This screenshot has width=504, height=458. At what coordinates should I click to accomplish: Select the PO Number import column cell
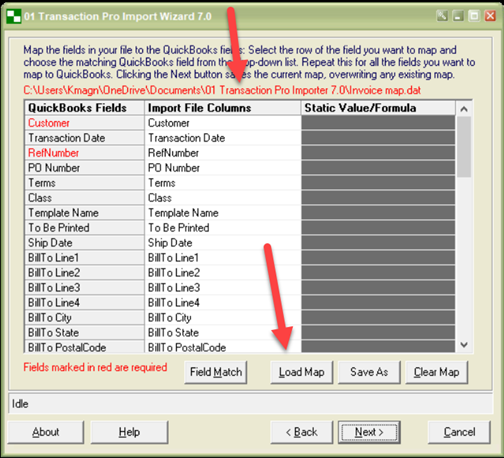[223, 168]
